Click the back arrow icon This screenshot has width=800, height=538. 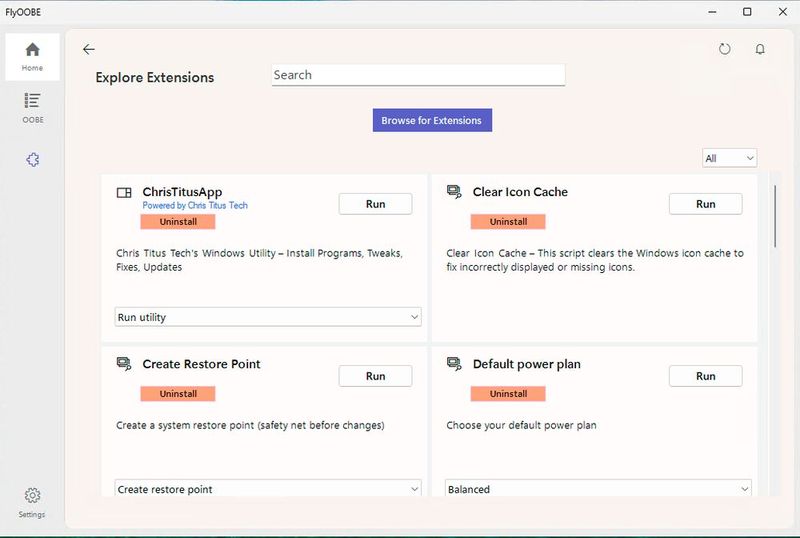[x=89, y=49]
